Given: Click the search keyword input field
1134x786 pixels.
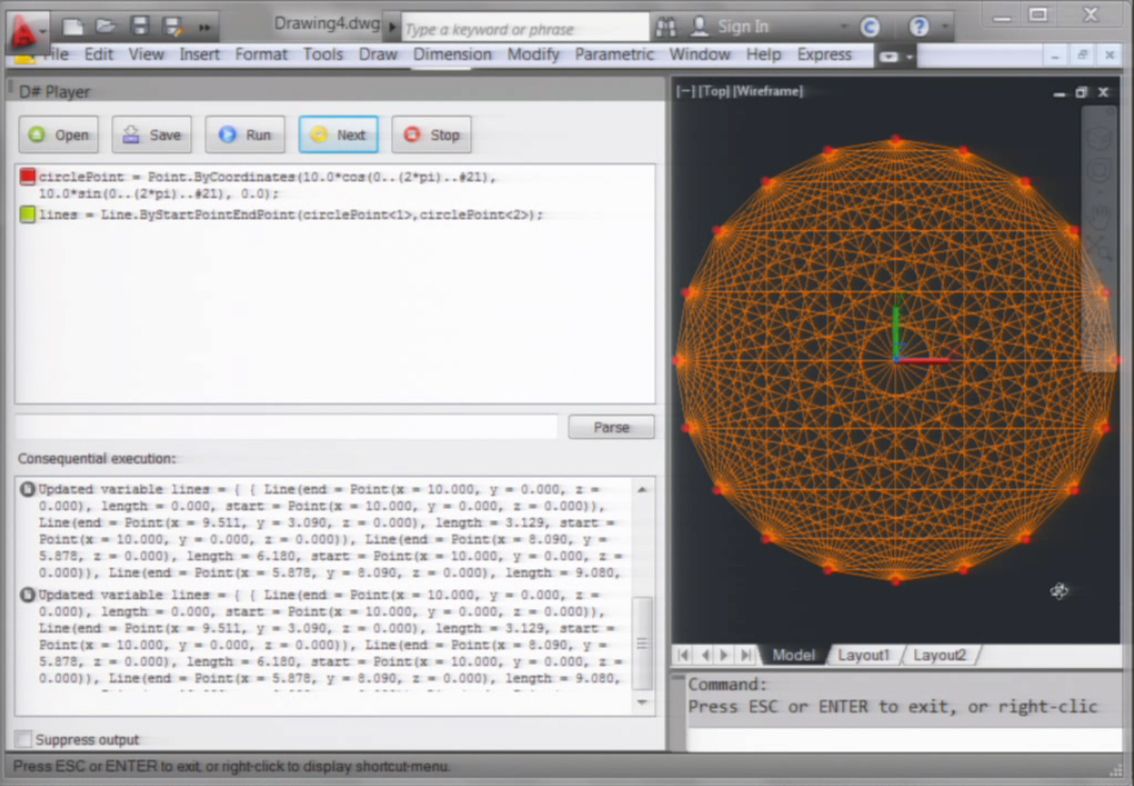Looking at the screenshot, I should 524,29.
